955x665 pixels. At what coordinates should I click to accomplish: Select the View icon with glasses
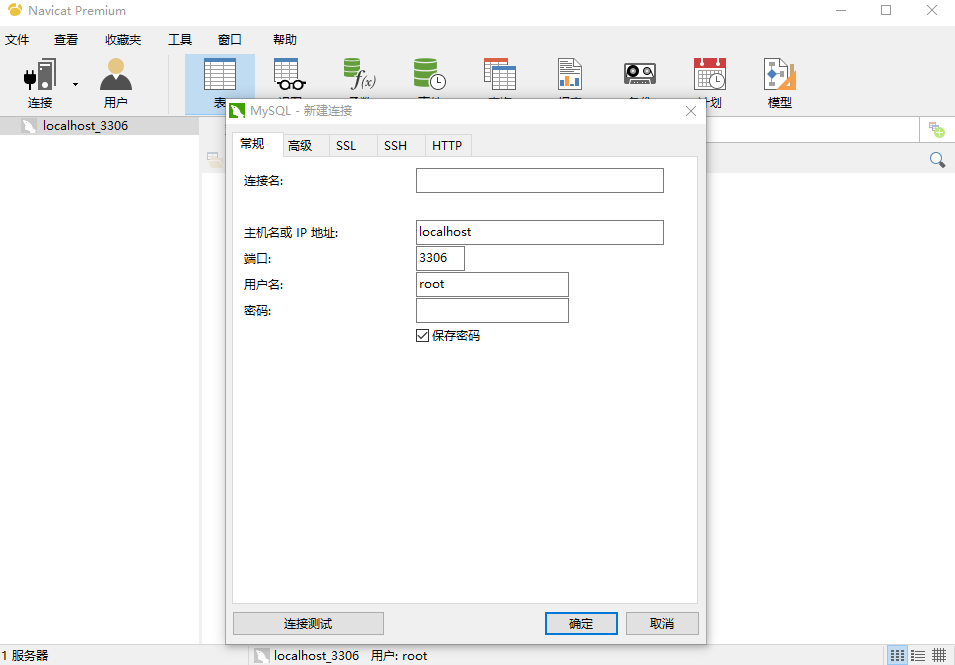click(289, 75)
